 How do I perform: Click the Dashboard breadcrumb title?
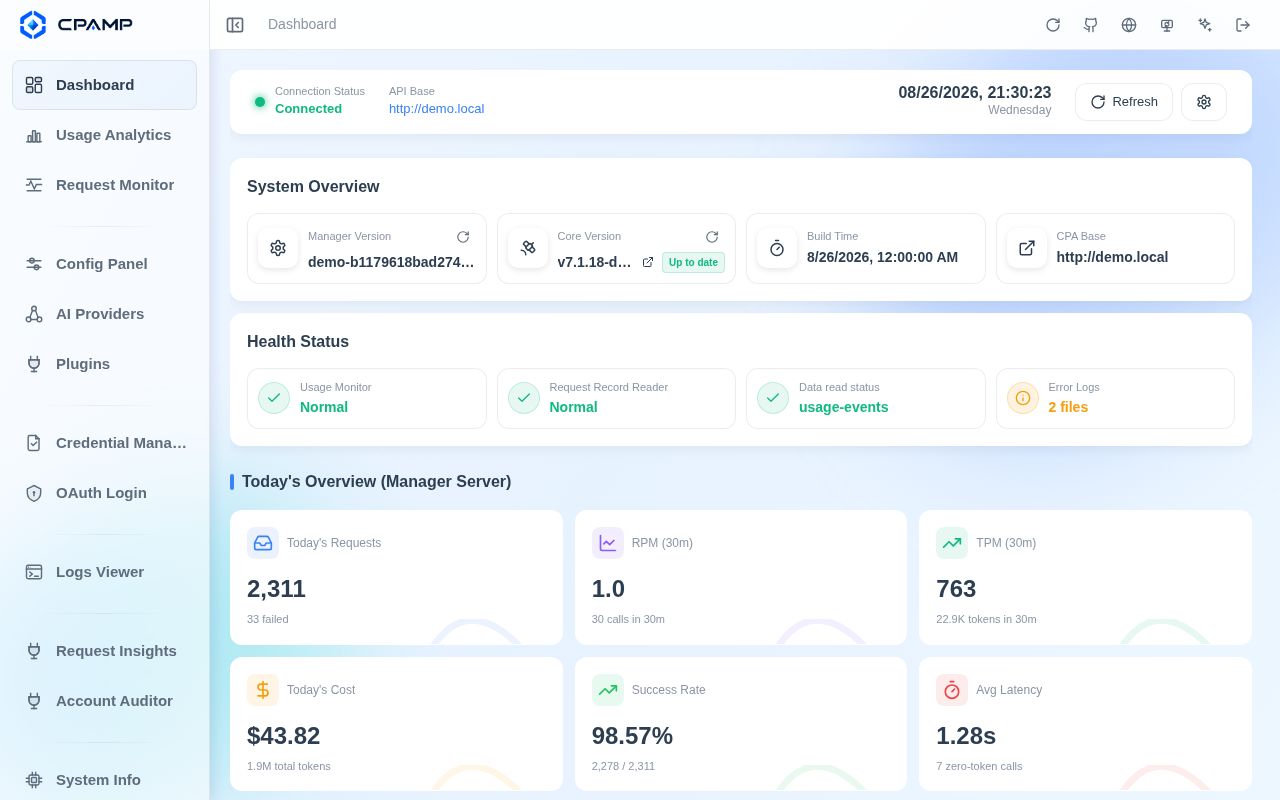[302, 24]
